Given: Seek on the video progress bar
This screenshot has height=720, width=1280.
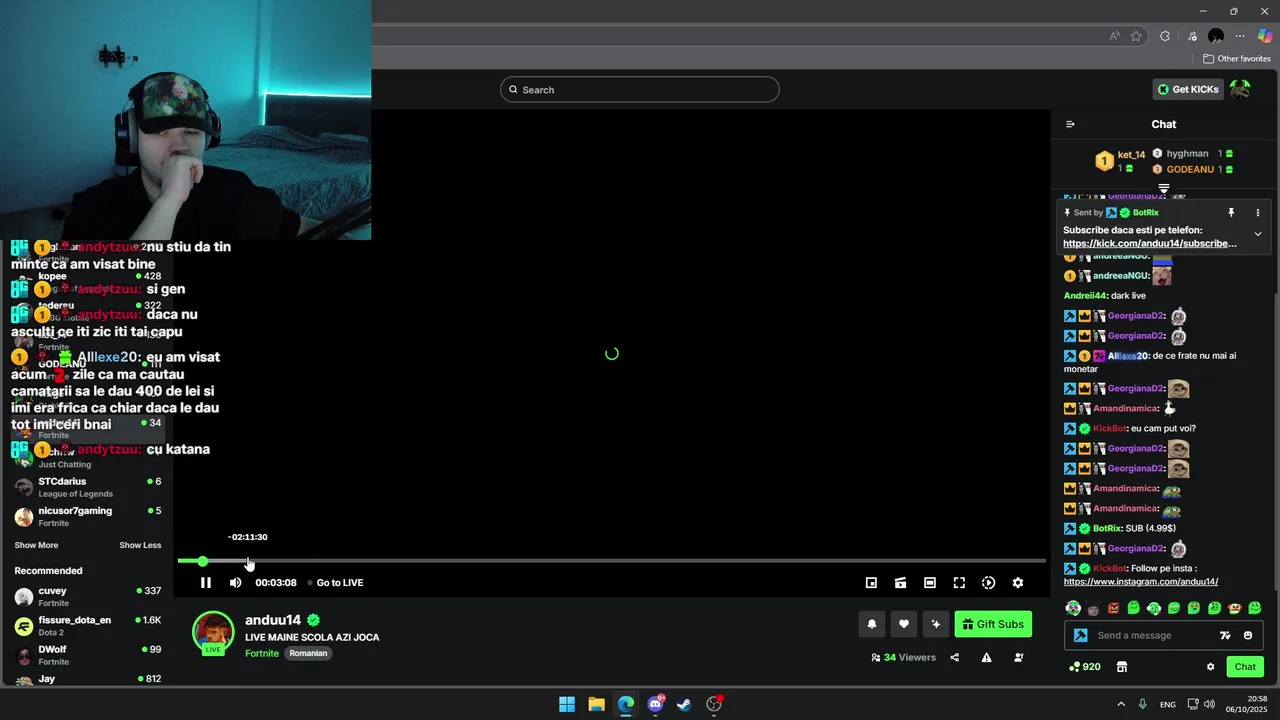Looking at the screenshot, I should pyautogui.click(x=612, y=561).
